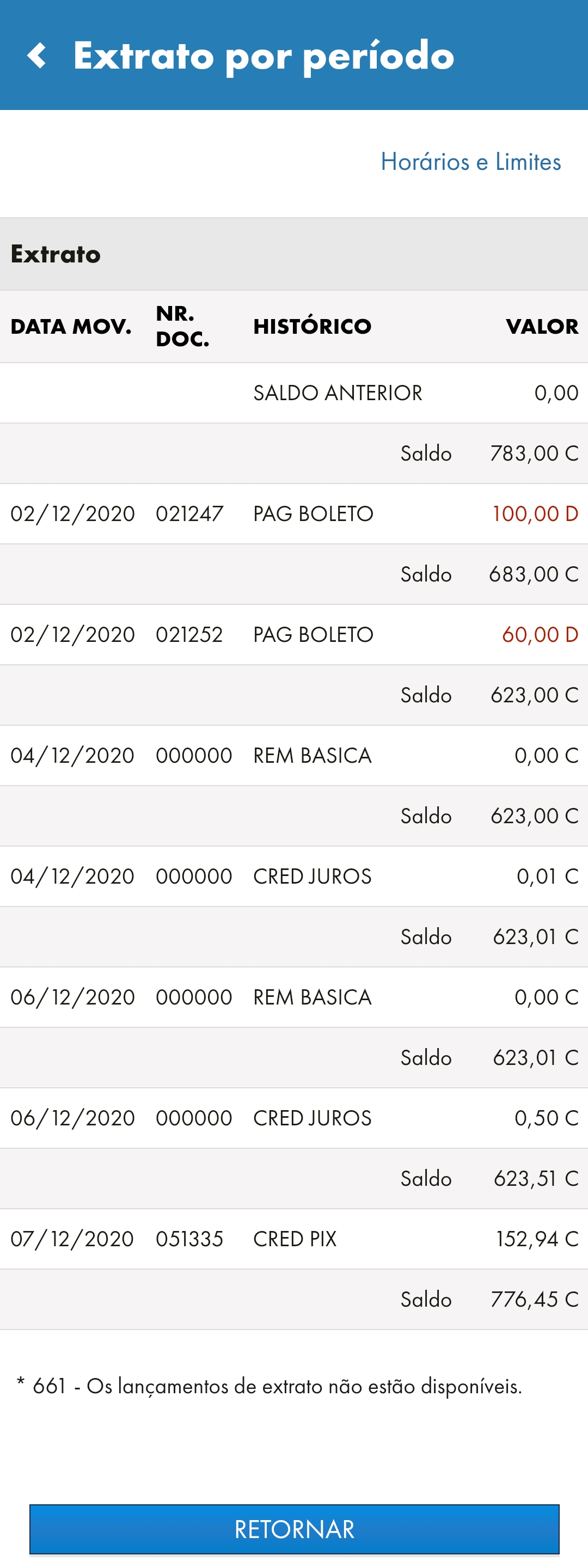Tap the Extrato por período title
The width and height of the screenshot is (588, 1568).
click(264, 56)
